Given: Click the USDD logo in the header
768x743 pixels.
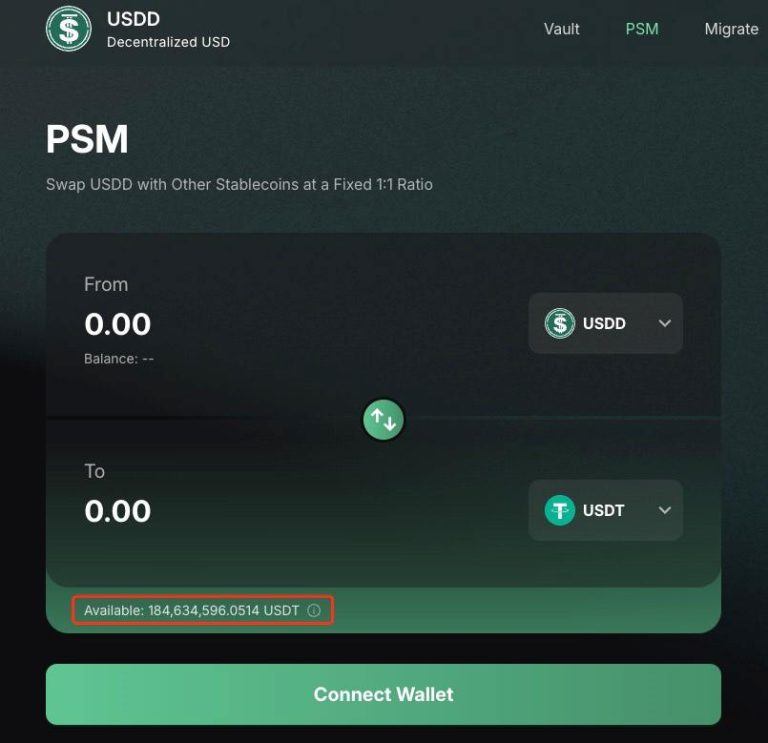Looking at the screenshot, I should tap(68, 28).
